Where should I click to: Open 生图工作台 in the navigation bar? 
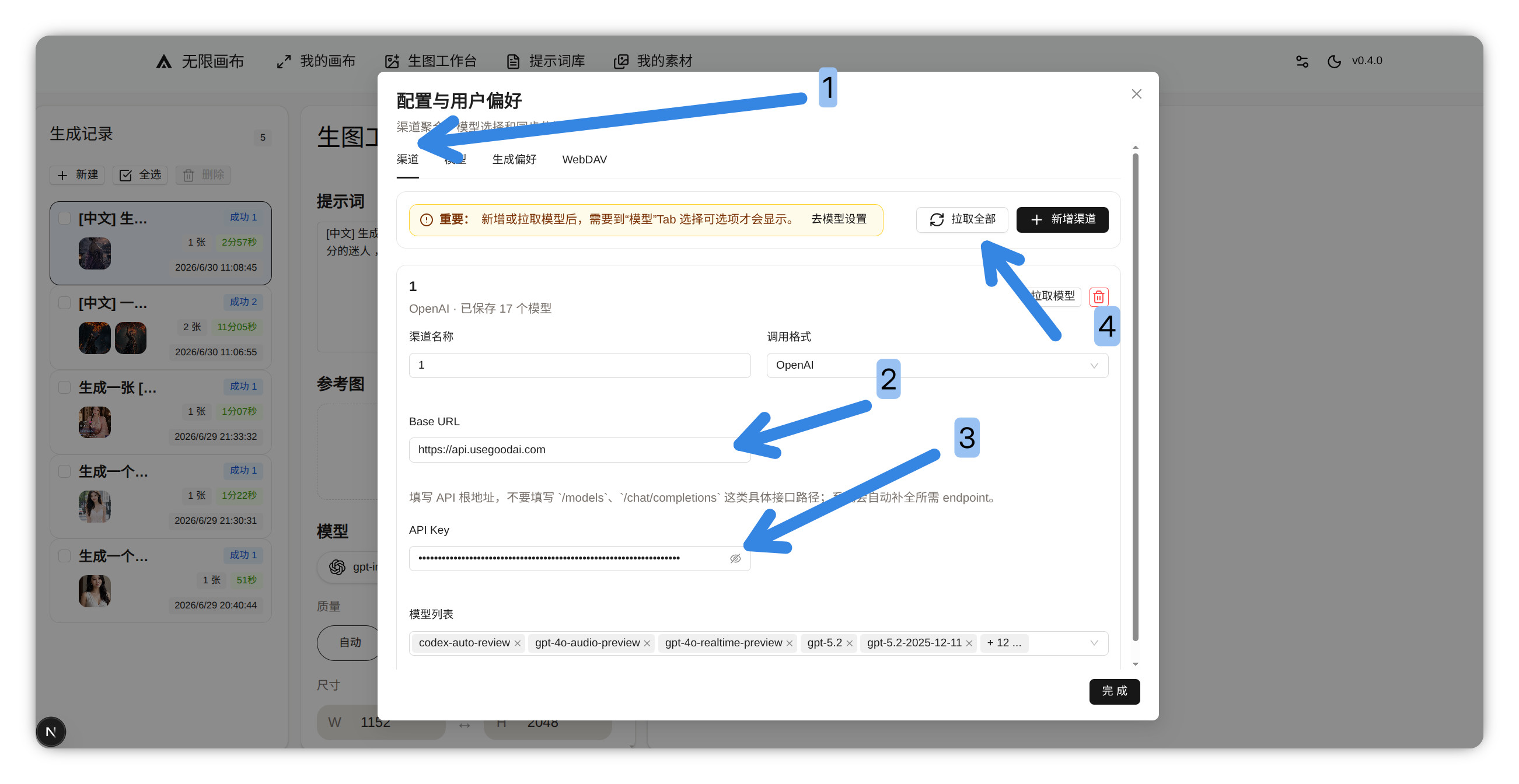coord(431,61)
